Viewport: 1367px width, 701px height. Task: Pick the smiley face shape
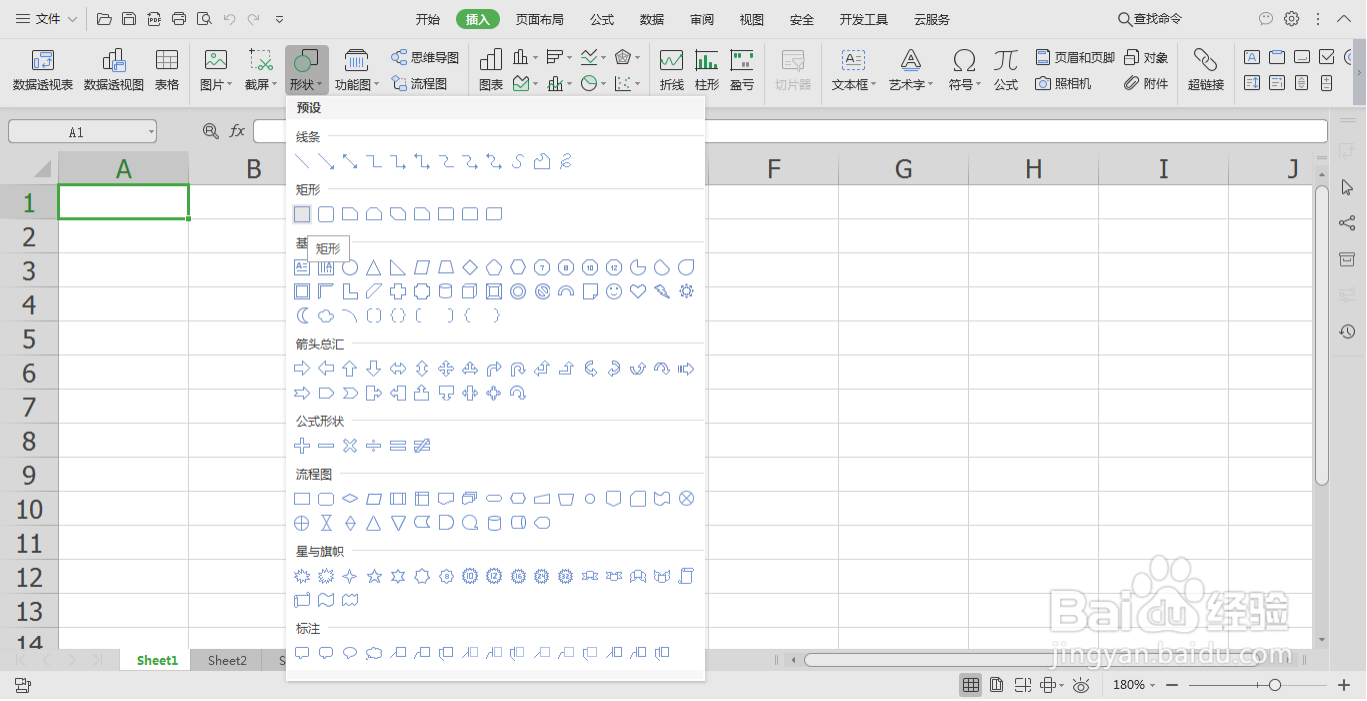(614, 291)
